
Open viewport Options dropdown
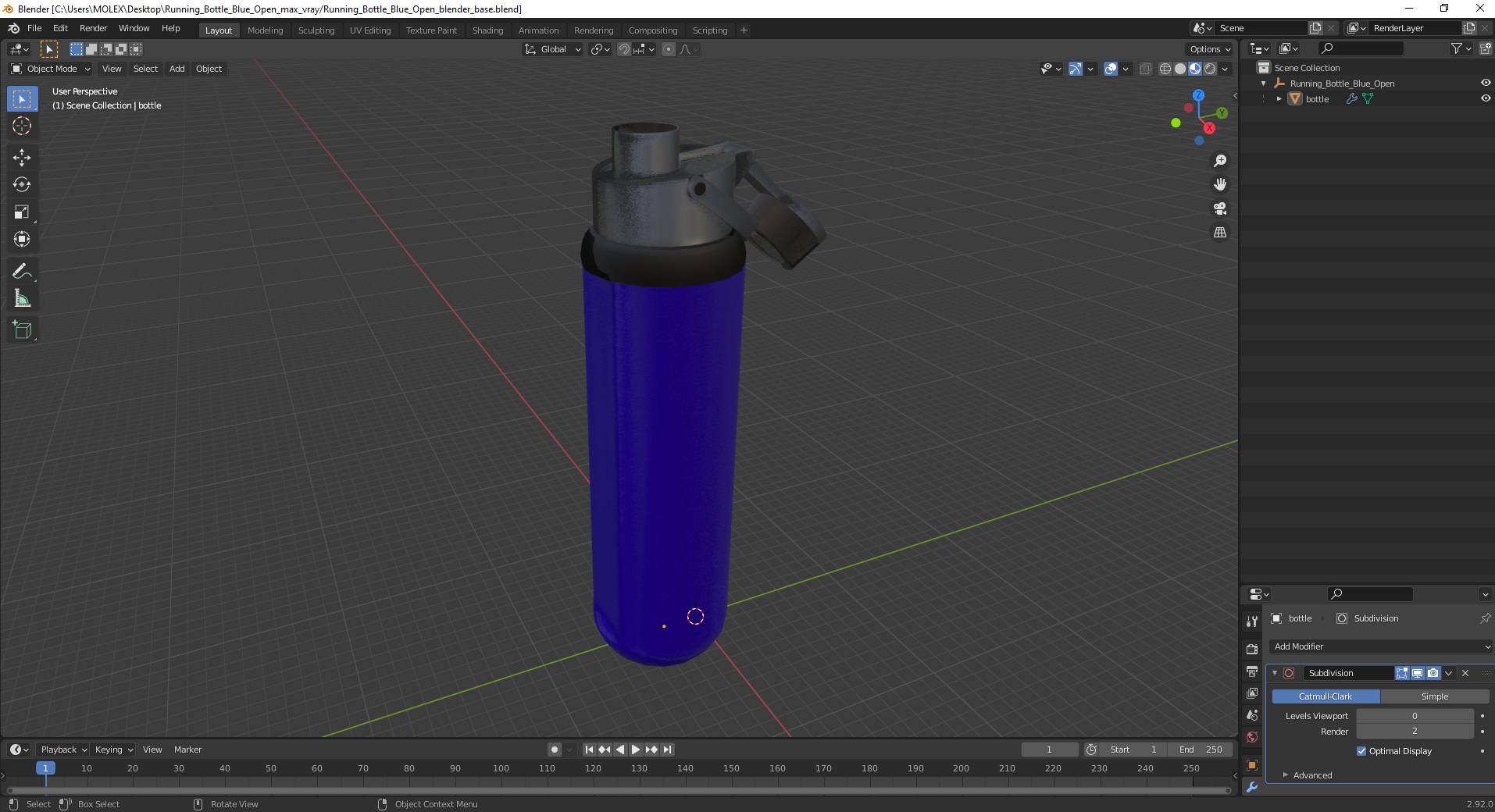click(x=1210, y=49)
